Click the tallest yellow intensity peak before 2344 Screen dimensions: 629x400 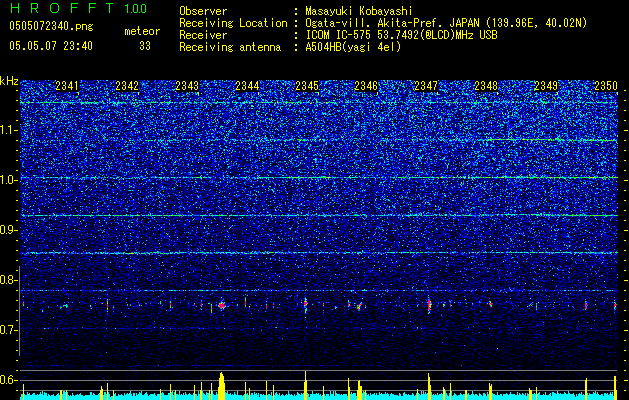tap(221, 386)
